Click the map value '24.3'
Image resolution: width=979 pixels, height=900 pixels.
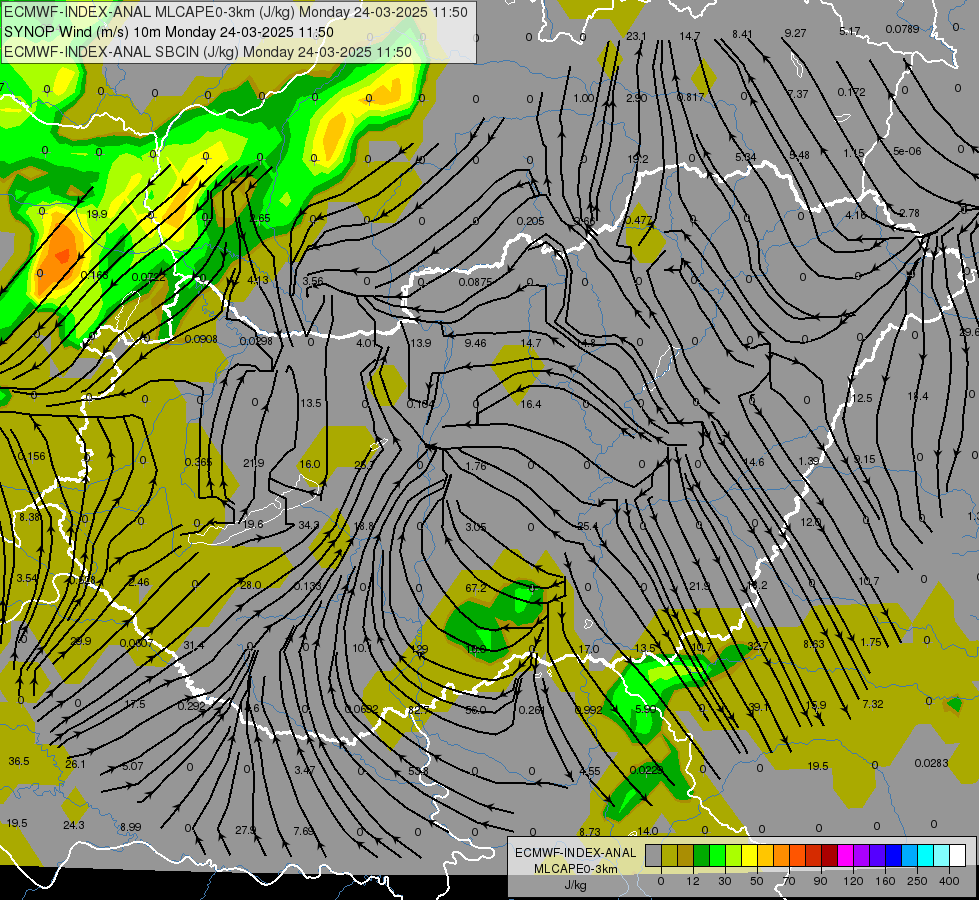(x=74, y=825)
